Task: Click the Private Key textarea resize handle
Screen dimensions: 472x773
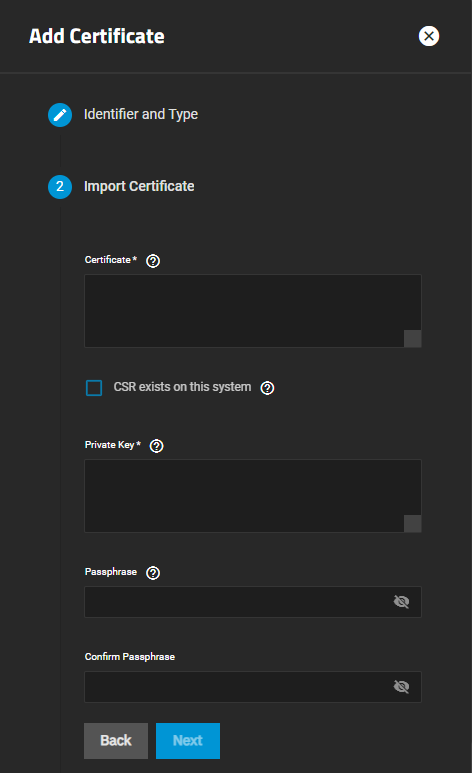Action: coord(412,524)
